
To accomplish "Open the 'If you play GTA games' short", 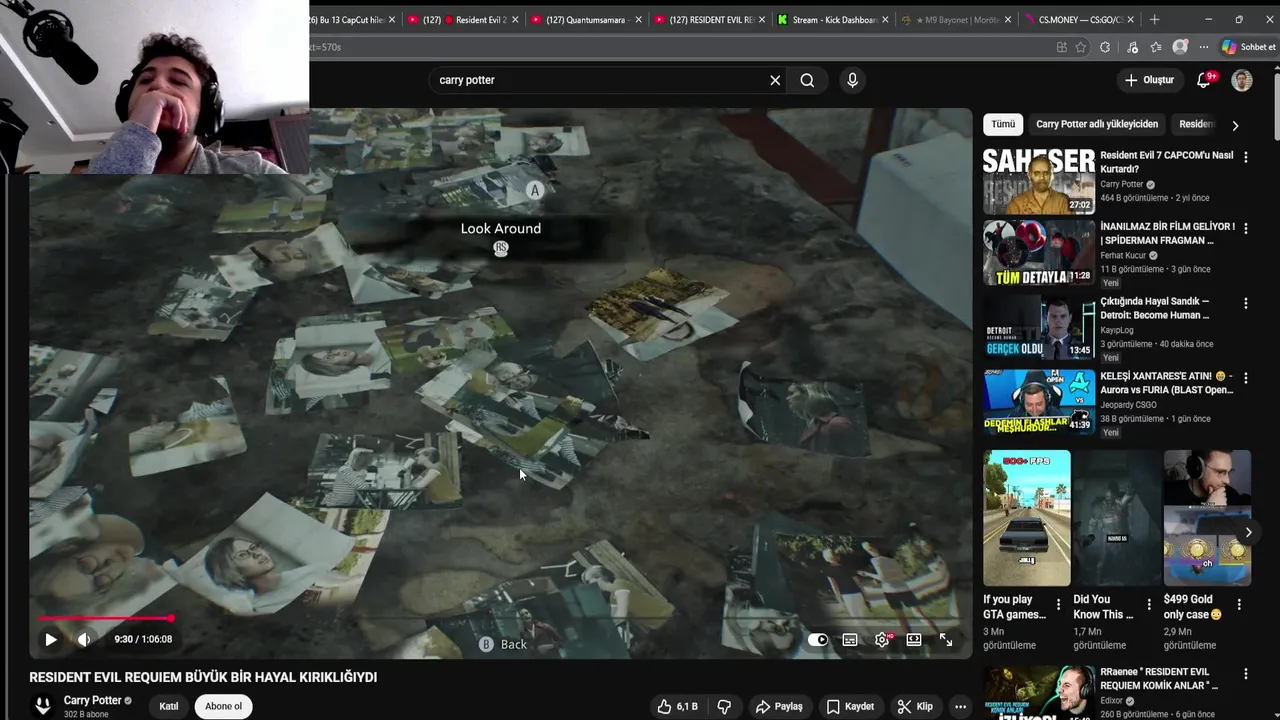I will click(1026, 517).
